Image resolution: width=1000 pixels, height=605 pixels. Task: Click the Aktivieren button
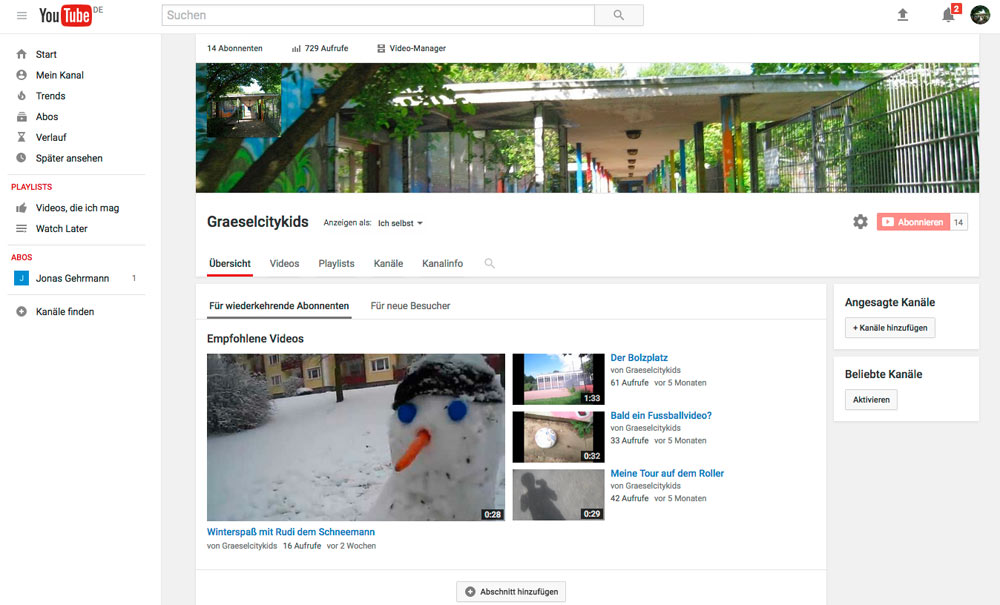(x=871, y=400)
